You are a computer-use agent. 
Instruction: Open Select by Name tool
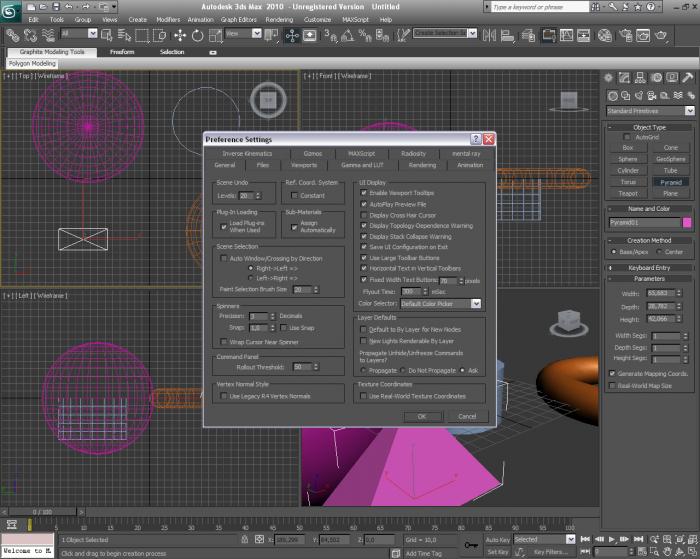124,34
